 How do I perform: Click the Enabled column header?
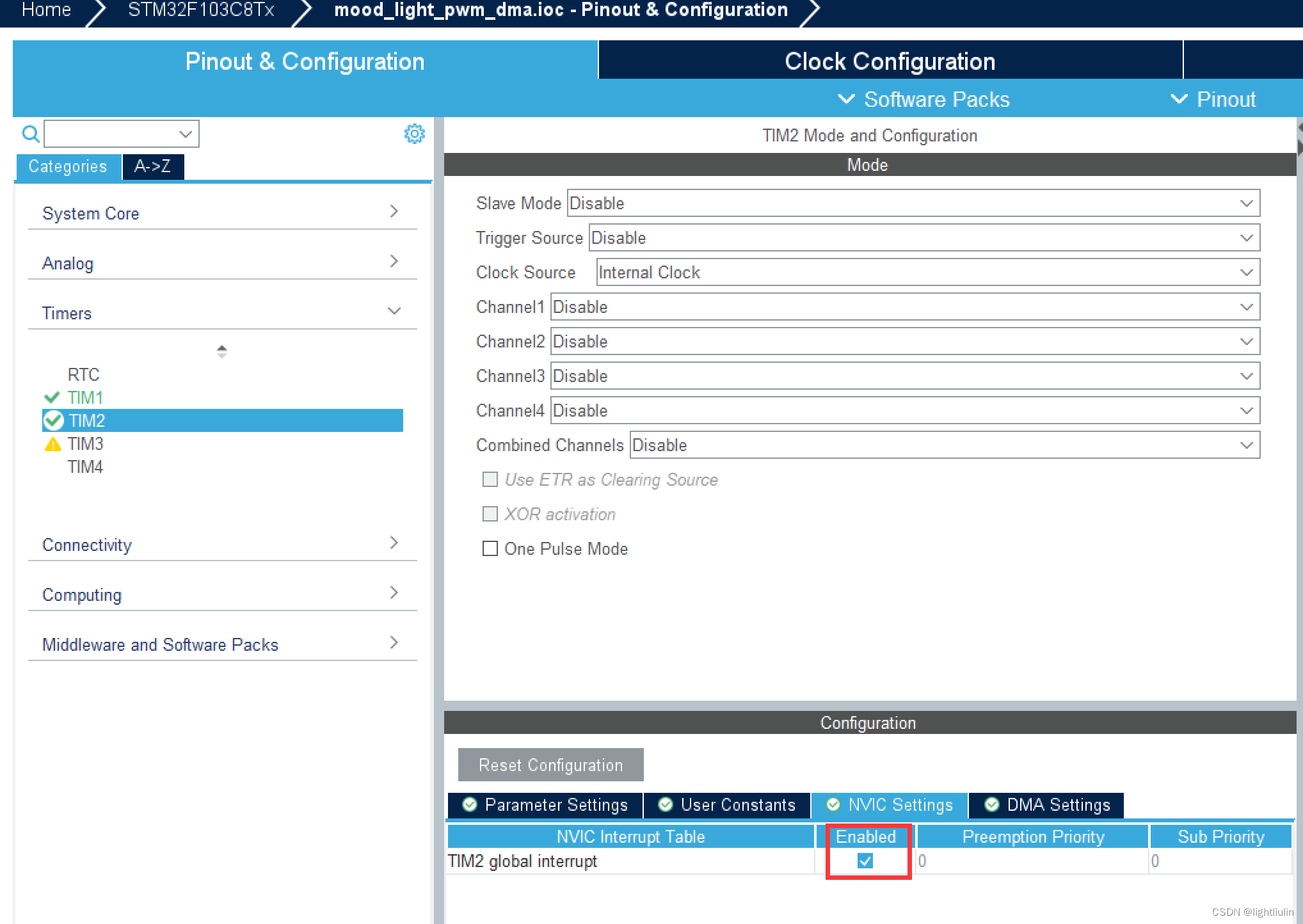[x=866, y=836]
